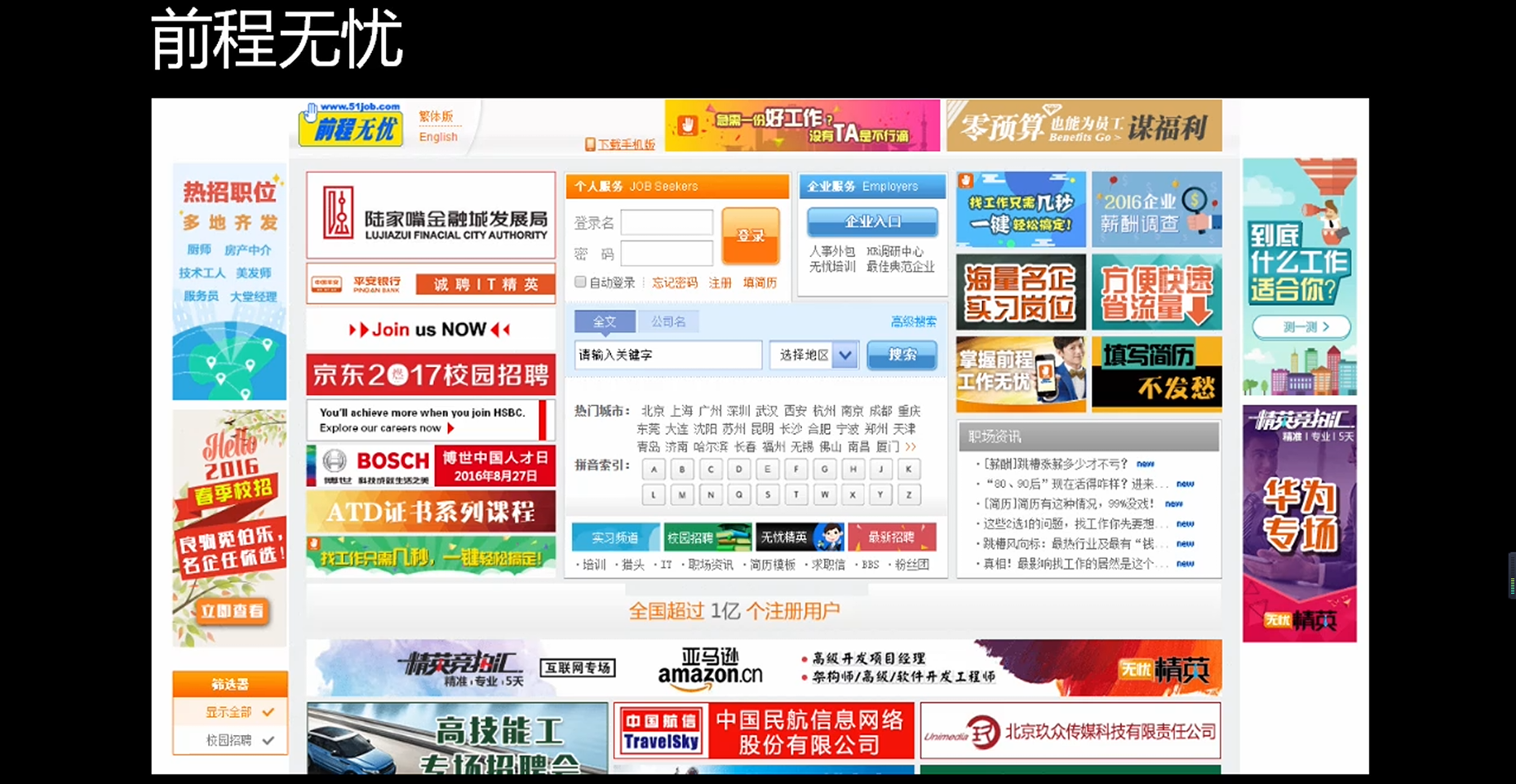
Task: Open the 填简历 fill resume link
Action: click(760, 283)
